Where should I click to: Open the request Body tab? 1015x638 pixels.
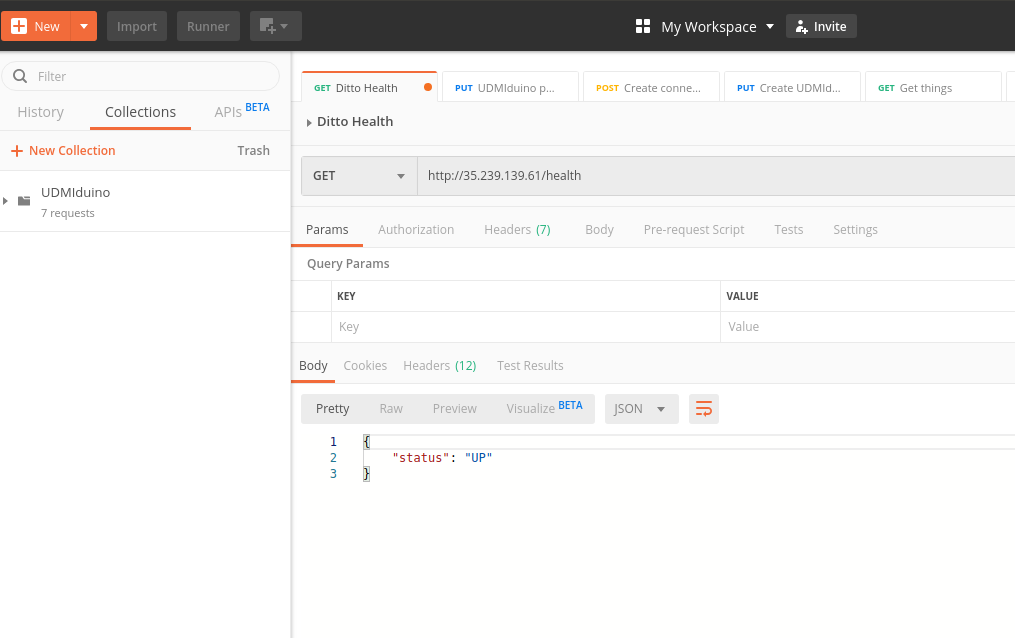pyautogui.click(x=599, y=230)
